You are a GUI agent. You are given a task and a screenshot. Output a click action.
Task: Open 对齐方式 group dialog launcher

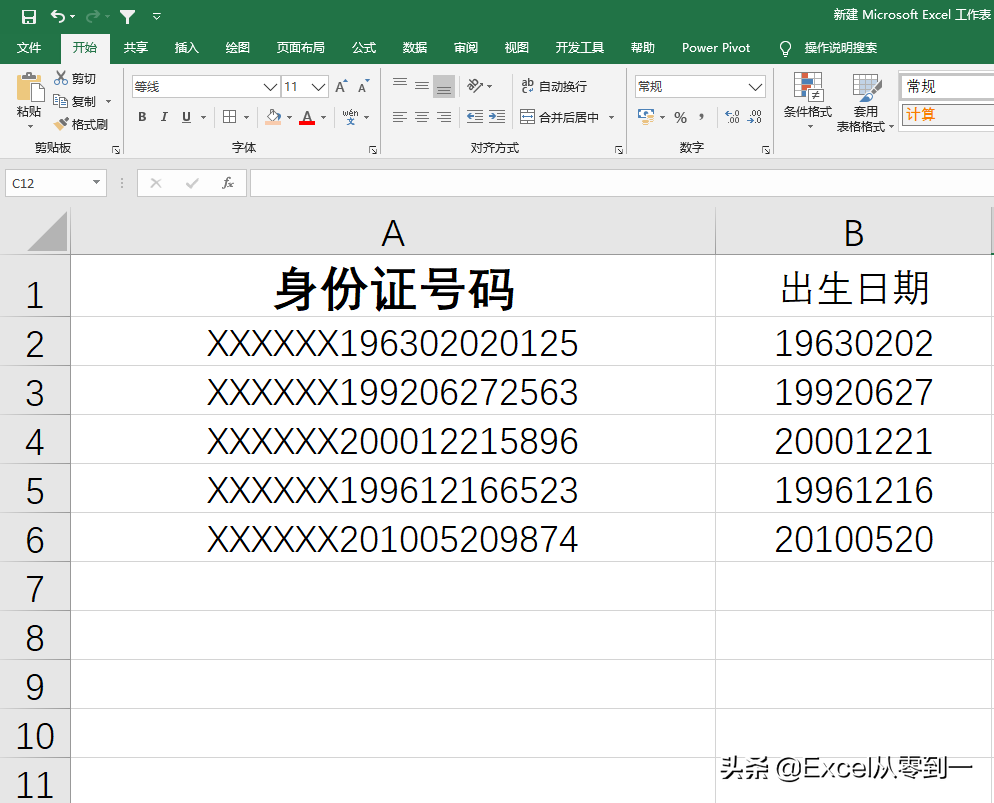(x=619, y=150)
